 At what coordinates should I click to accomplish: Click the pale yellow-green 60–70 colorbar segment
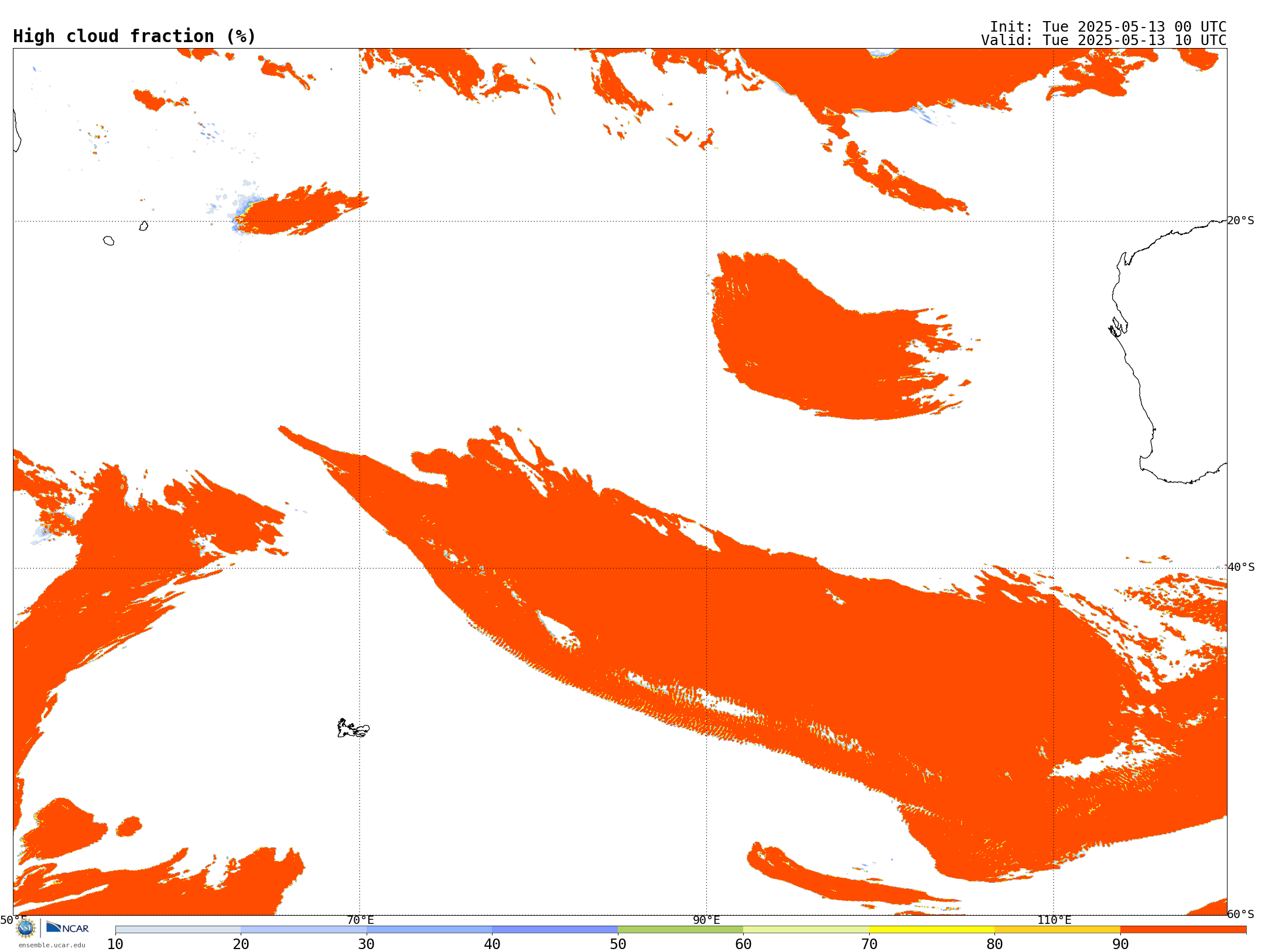click(806, 930)
